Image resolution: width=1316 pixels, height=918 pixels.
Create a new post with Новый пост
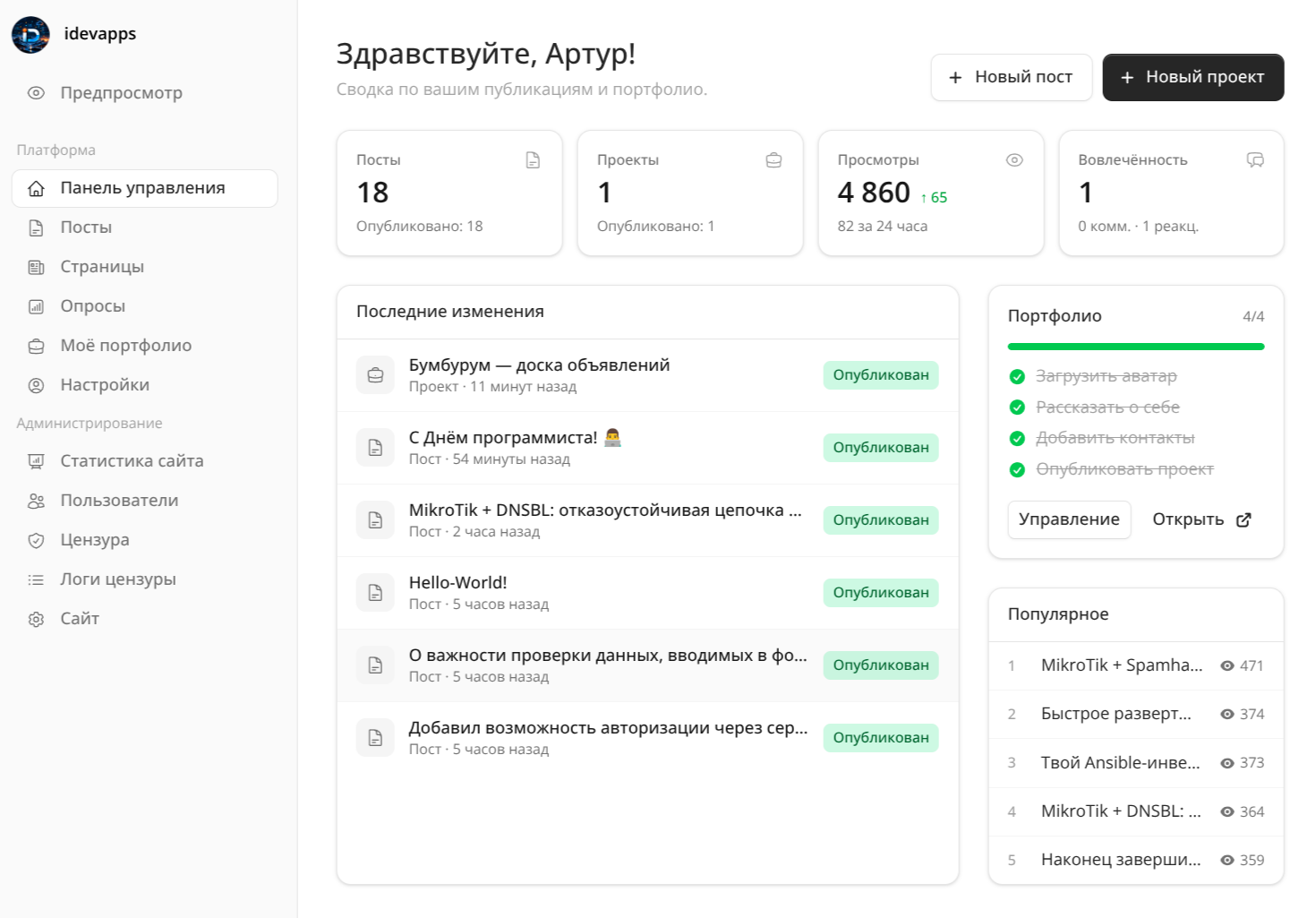[x=1012, y=78]
